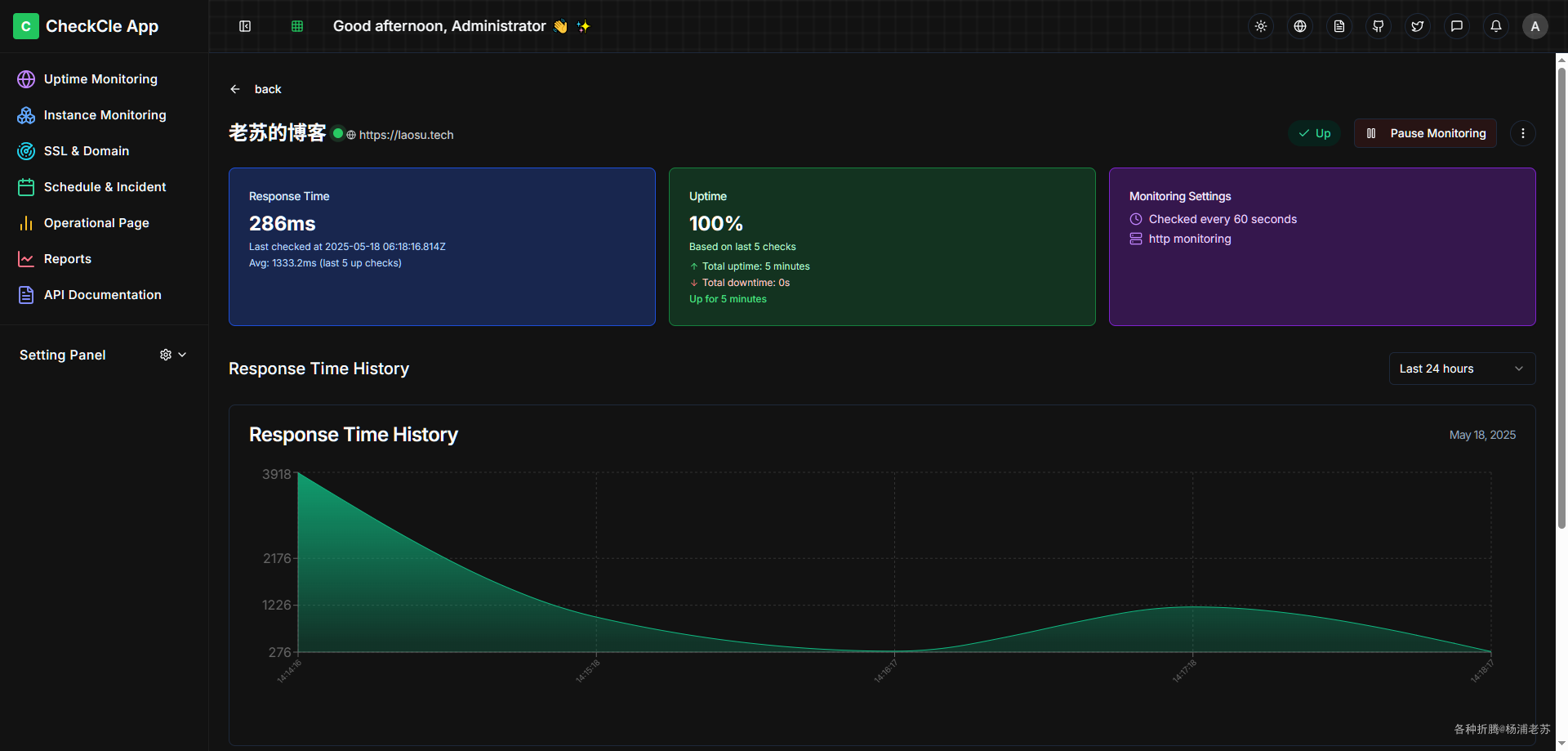Screen dimensions: 1568x751
Task: Click the 2176 y-axis label
Action: pyautogui.click(x=277, y=558)
